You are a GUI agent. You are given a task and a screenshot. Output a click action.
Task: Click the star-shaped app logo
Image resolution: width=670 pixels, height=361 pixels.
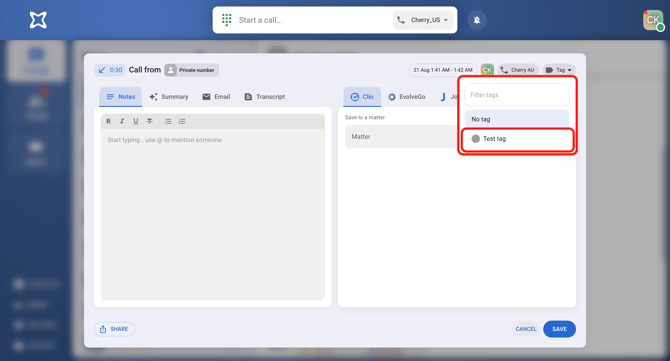click(x=38, y=20)
